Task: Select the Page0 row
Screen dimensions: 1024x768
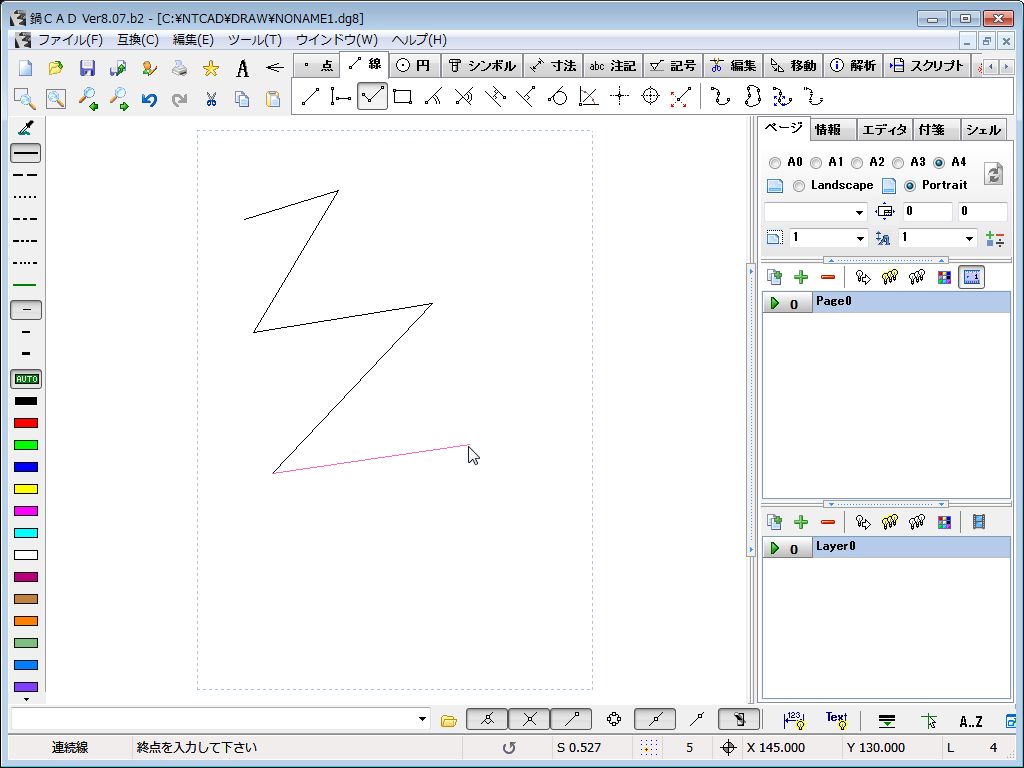Action: click(x=886, y=302)
